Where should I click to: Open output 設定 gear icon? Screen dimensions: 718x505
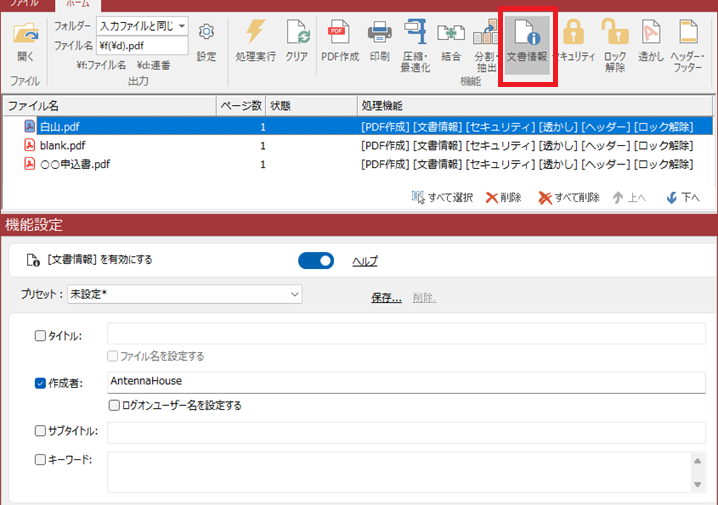pyautogui.click(x=206, y=41)
